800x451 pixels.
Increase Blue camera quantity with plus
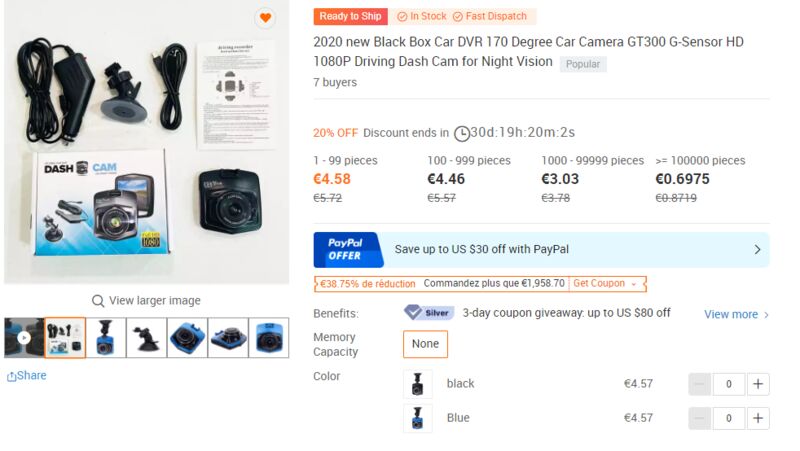[758, 418]
